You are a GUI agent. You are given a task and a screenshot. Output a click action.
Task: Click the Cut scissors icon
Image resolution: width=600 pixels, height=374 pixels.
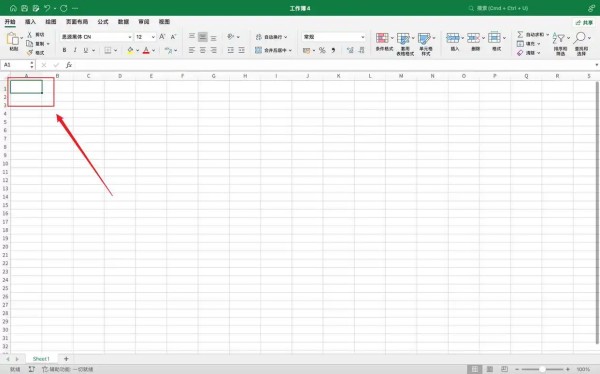coord(29,34)
